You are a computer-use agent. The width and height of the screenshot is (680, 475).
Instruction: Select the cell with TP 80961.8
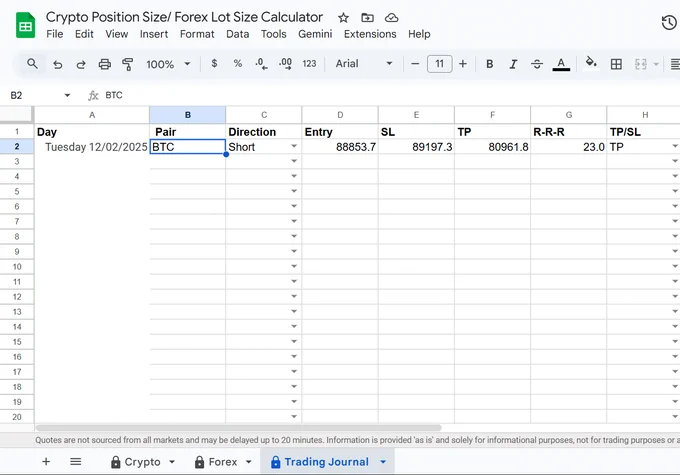tap(492, 147)
